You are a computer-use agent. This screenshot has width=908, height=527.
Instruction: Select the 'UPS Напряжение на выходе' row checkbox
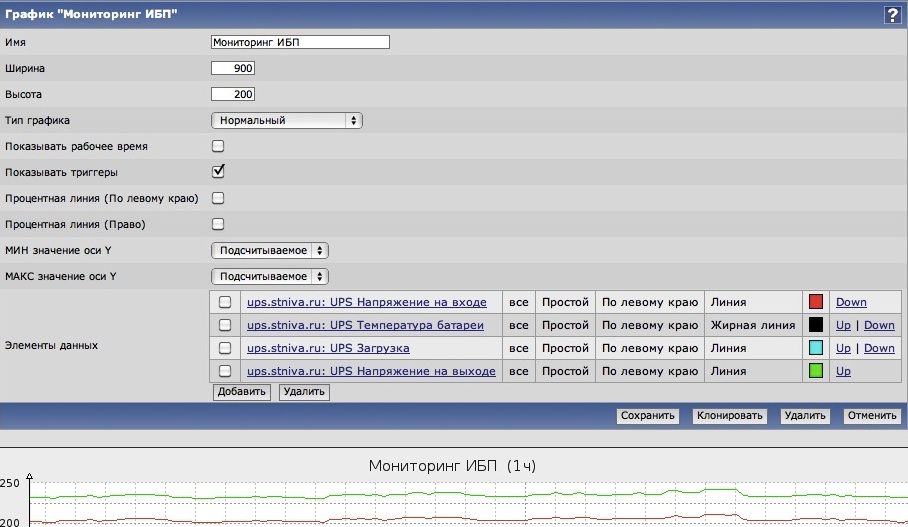225,371
